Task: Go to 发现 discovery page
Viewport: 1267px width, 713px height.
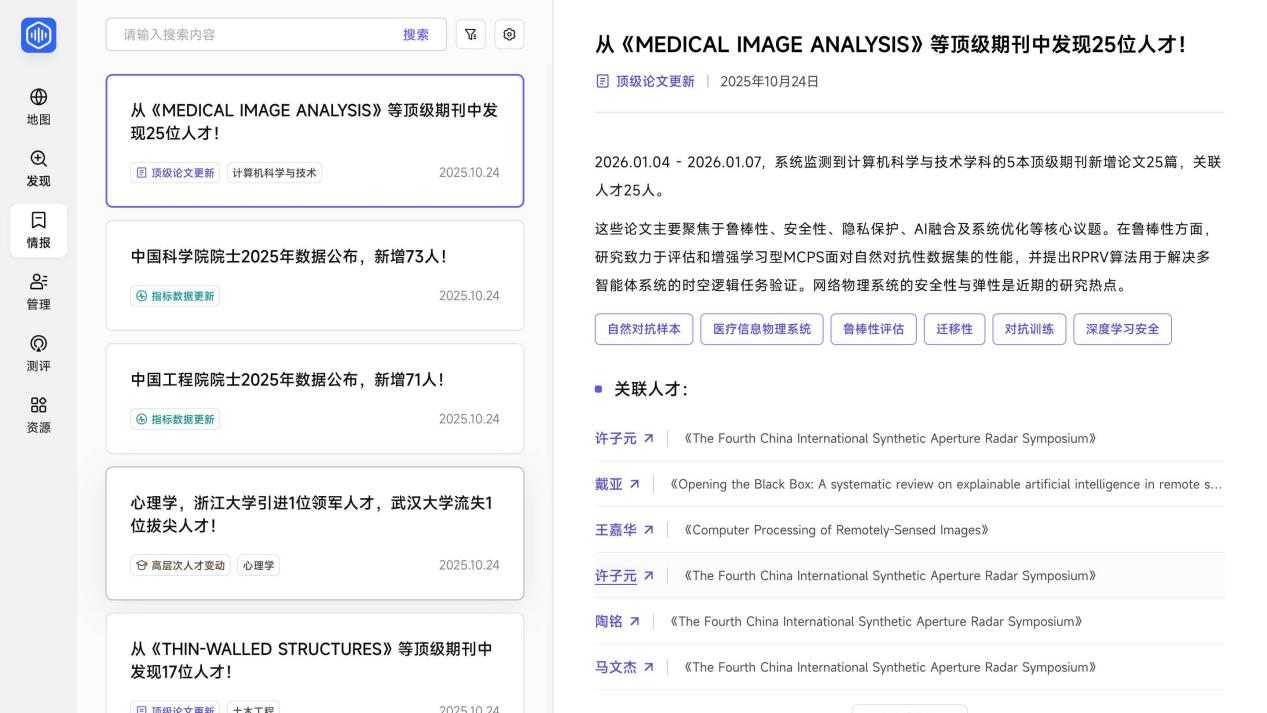Action: click(x=38, y=168)
